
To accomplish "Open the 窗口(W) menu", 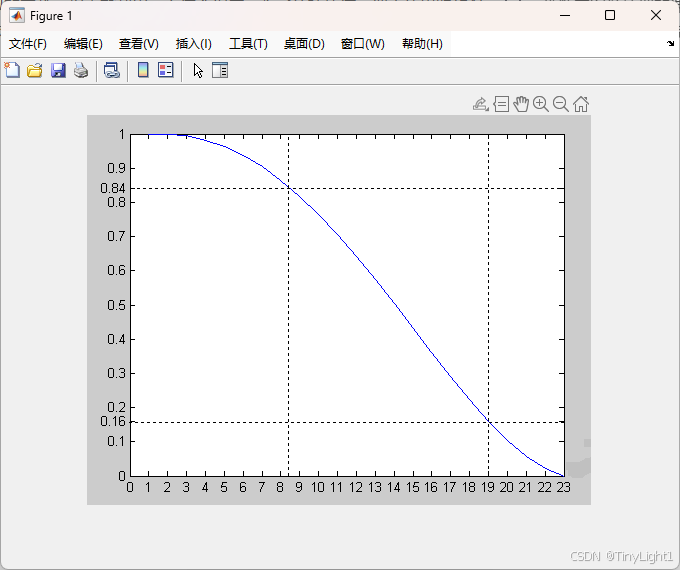I will point(363,44).
